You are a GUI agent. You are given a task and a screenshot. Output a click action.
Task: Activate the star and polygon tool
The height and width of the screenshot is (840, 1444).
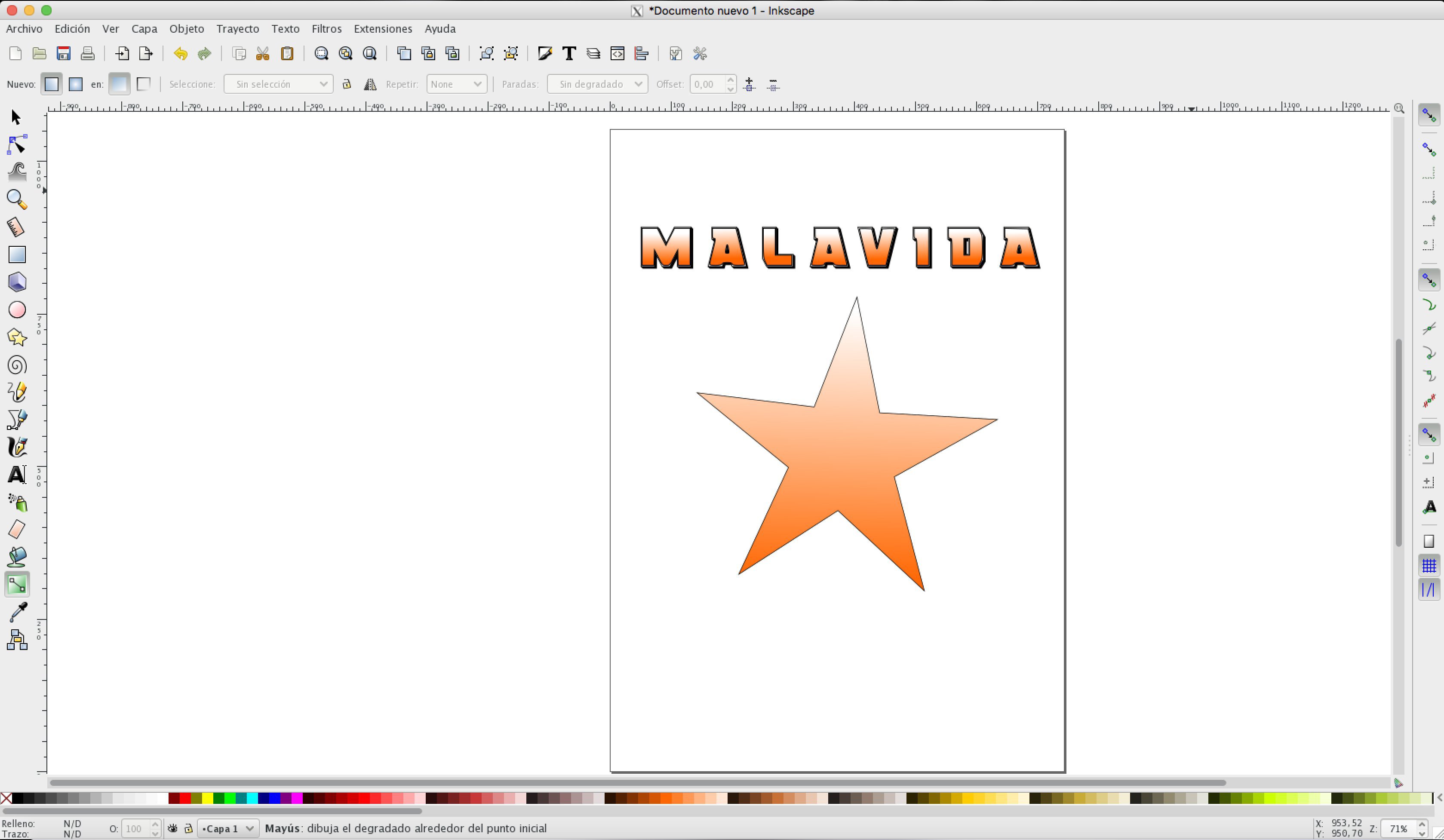pos(15,337)
